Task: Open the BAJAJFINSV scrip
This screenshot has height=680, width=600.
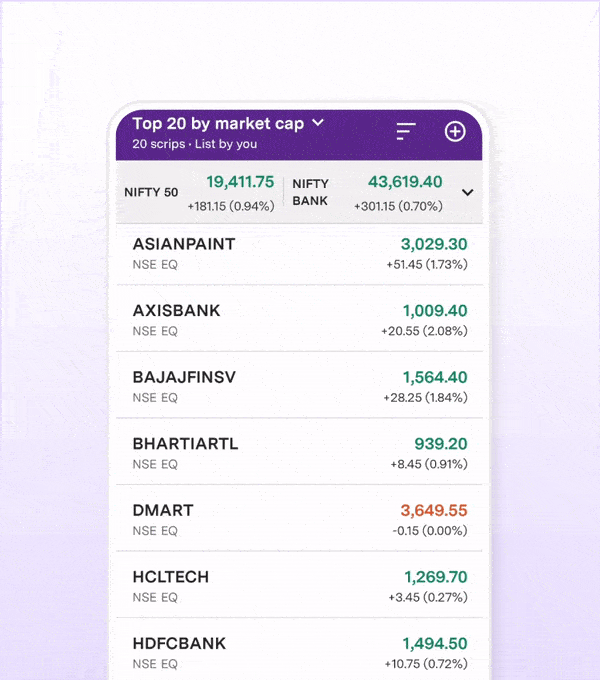Action: (299, 387)
